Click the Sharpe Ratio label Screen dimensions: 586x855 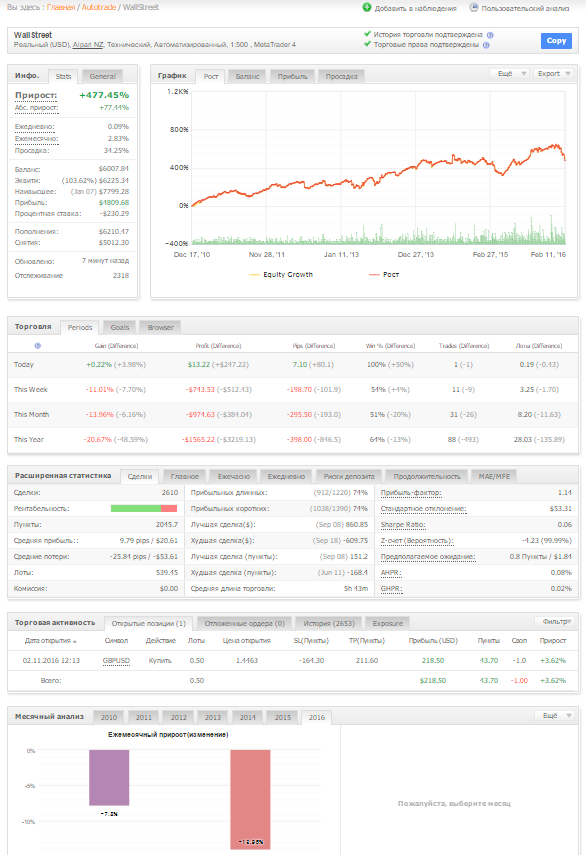tap(403, 525)
